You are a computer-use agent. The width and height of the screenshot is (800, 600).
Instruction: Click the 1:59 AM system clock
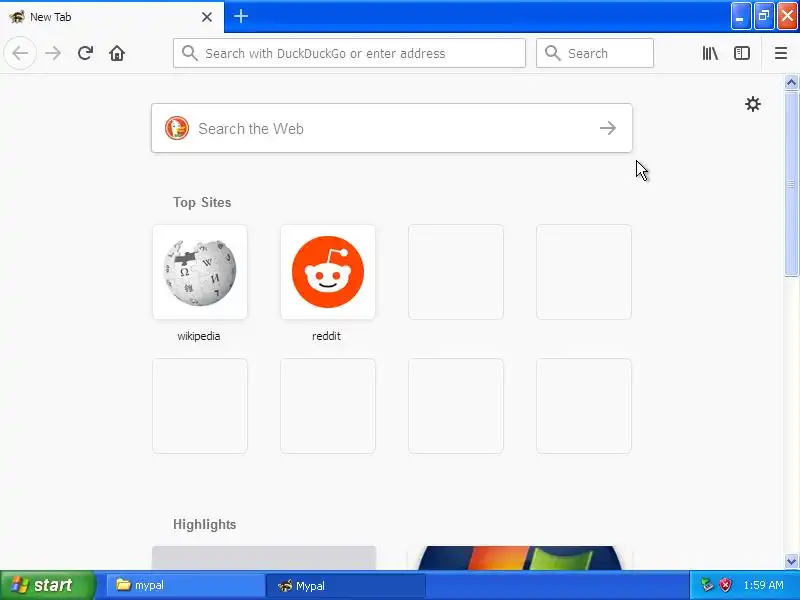[763, 585]
